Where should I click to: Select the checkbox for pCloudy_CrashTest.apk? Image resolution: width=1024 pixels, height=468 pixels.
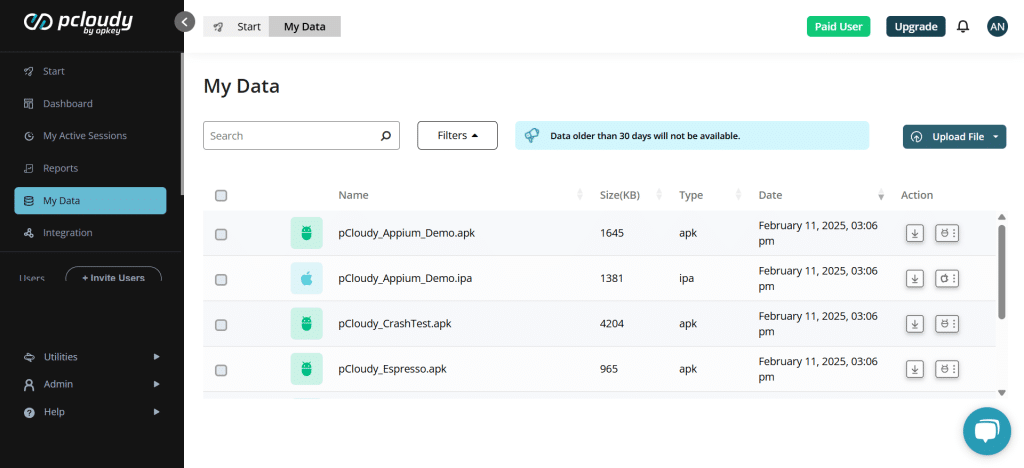point(221,324)
